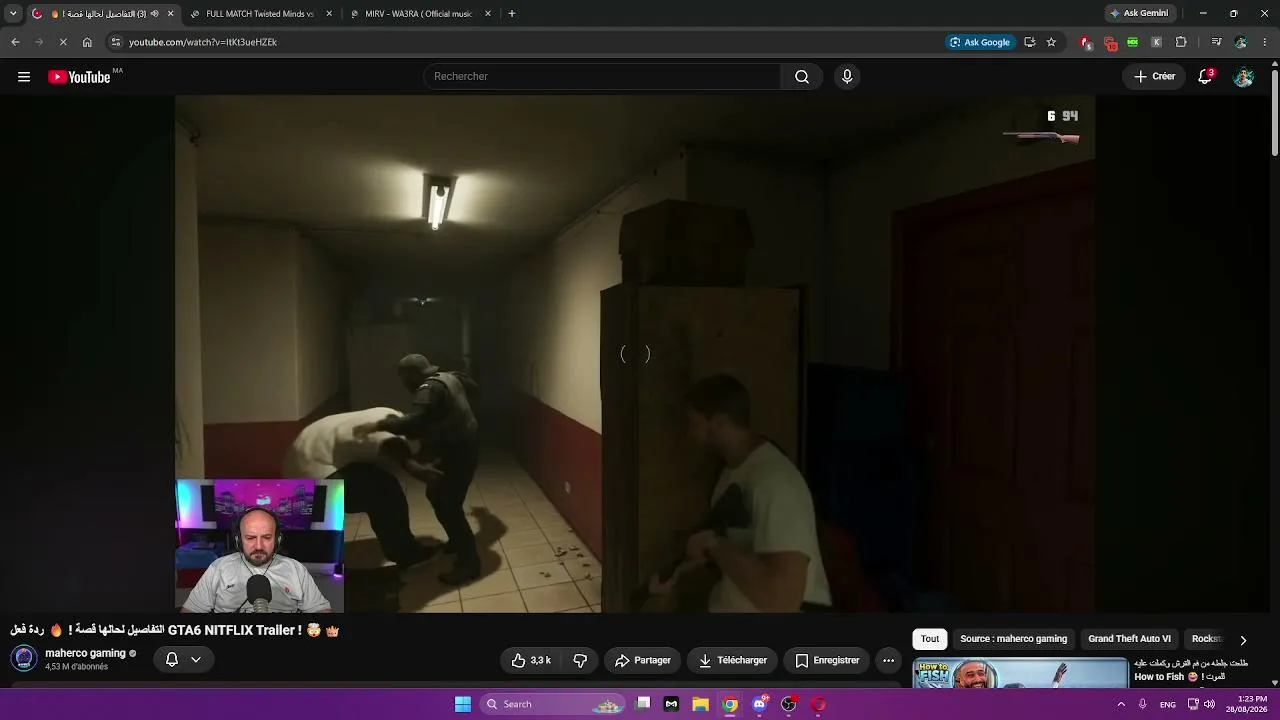Like the video with 3,3 k likes
This screenshot has width=1280, height=720.
tap(531, 660)
